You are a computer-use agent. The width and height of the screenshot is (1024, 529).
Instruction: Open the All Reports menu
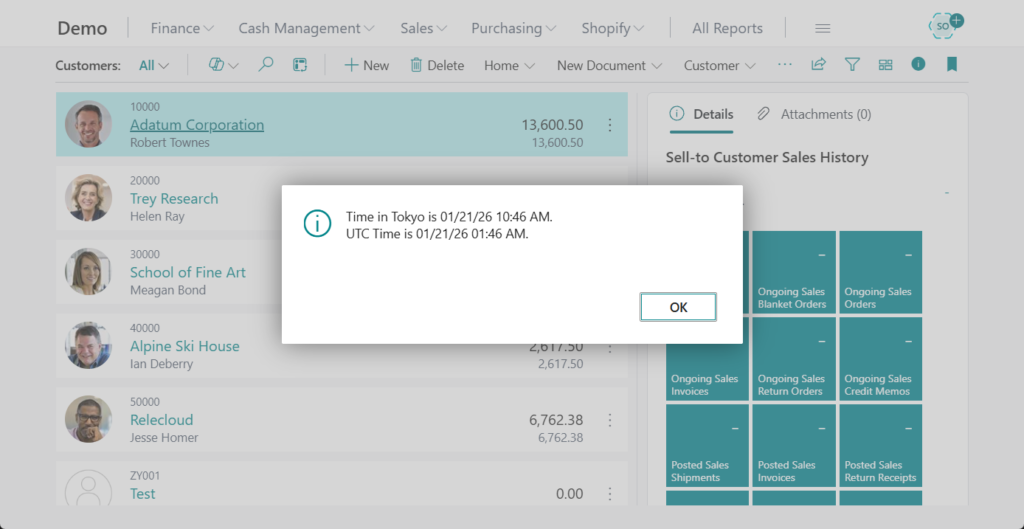click(727, 28)
